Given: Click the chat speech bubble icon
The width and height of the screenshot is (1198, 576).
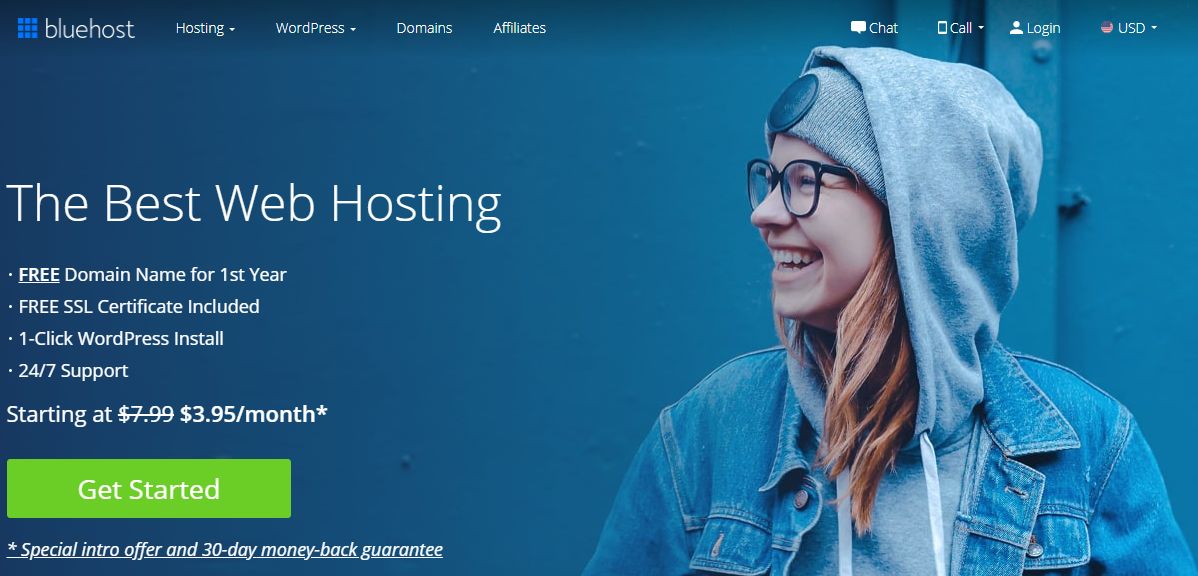Looking at the screenshot, I should click(858, 28).
